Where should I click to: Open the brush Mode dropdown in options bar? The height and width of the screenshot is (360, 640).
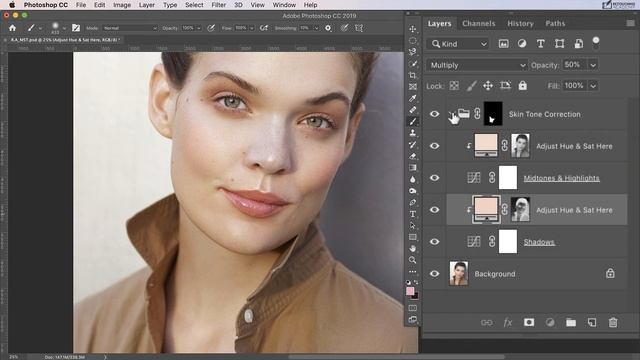[x=130, y=28]
